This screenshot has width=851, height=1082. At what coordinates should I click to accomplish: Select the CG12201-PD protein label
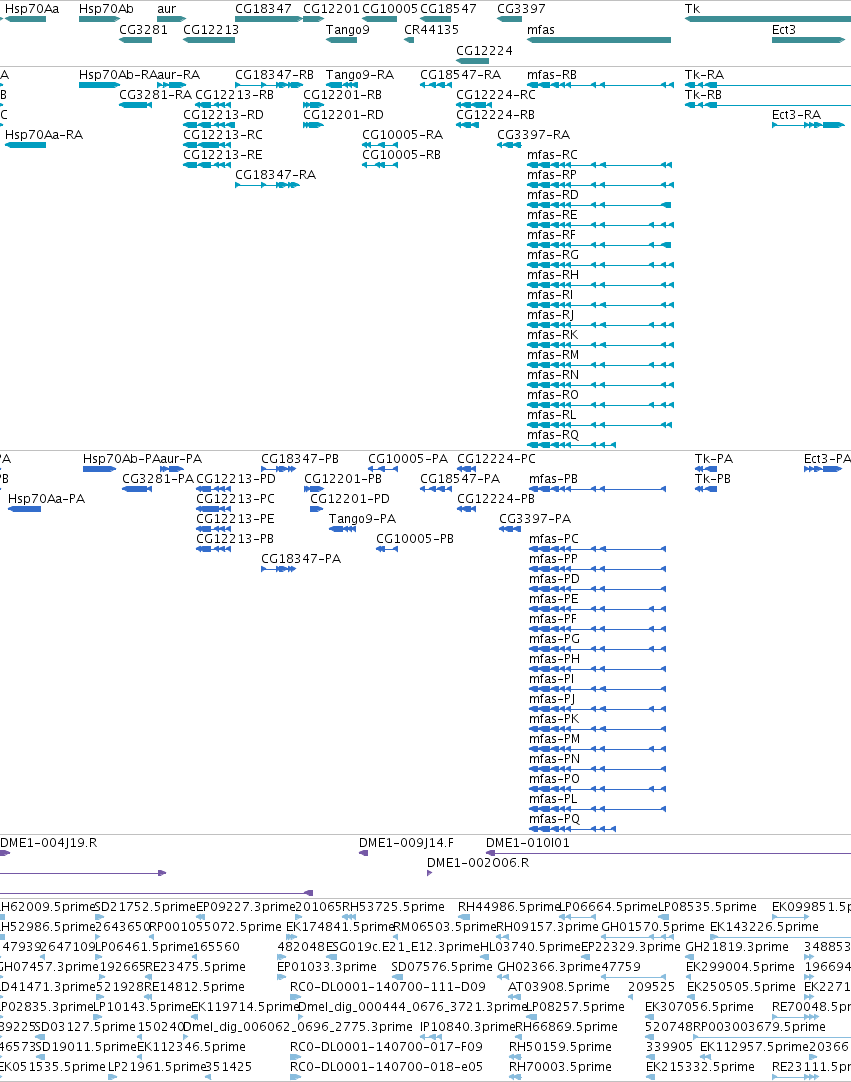click(x=350, y=499)
